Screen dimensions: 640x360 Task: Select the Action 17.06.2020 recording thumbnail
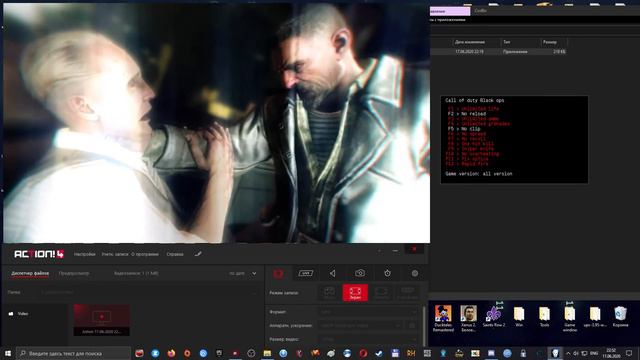point(102,320)
